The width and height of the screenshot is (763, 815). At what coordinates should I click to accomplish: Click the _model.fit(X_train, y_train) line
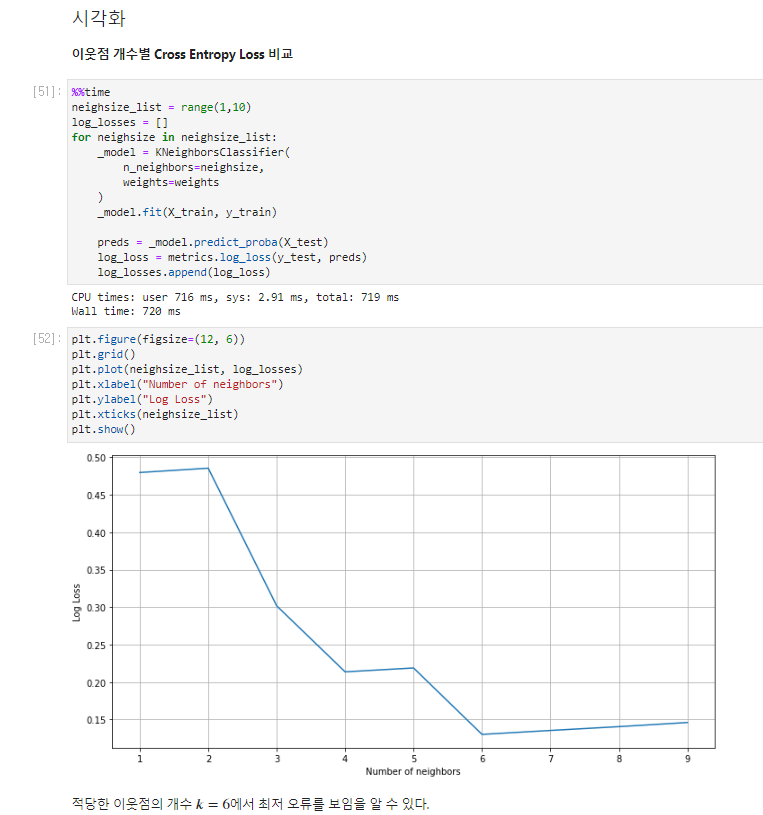[187, 212]
